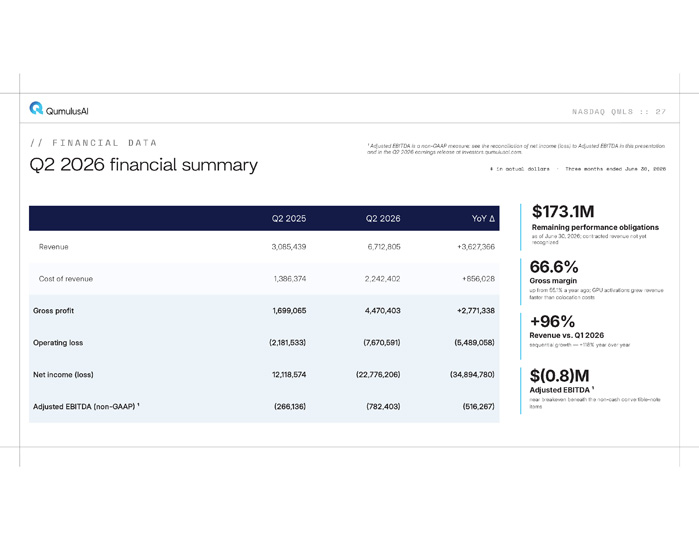Click the Q2 2026 column header
Screen dimensions: 699x540
point(383,218)
